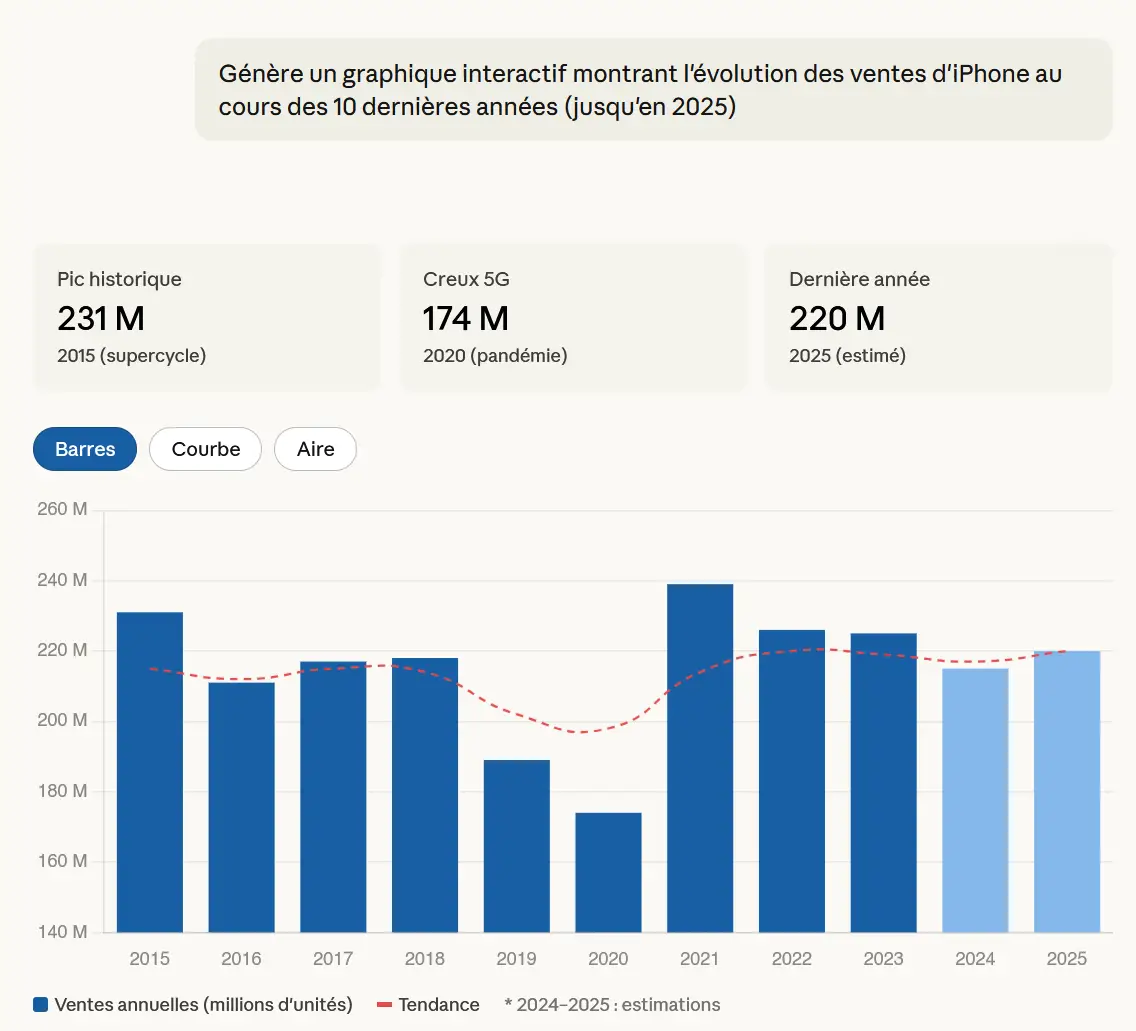Image resolution: width=1136 pixels, height=1031 pixels.
Task: Click the 2023 sales bar
Action: tap(883, 782)
